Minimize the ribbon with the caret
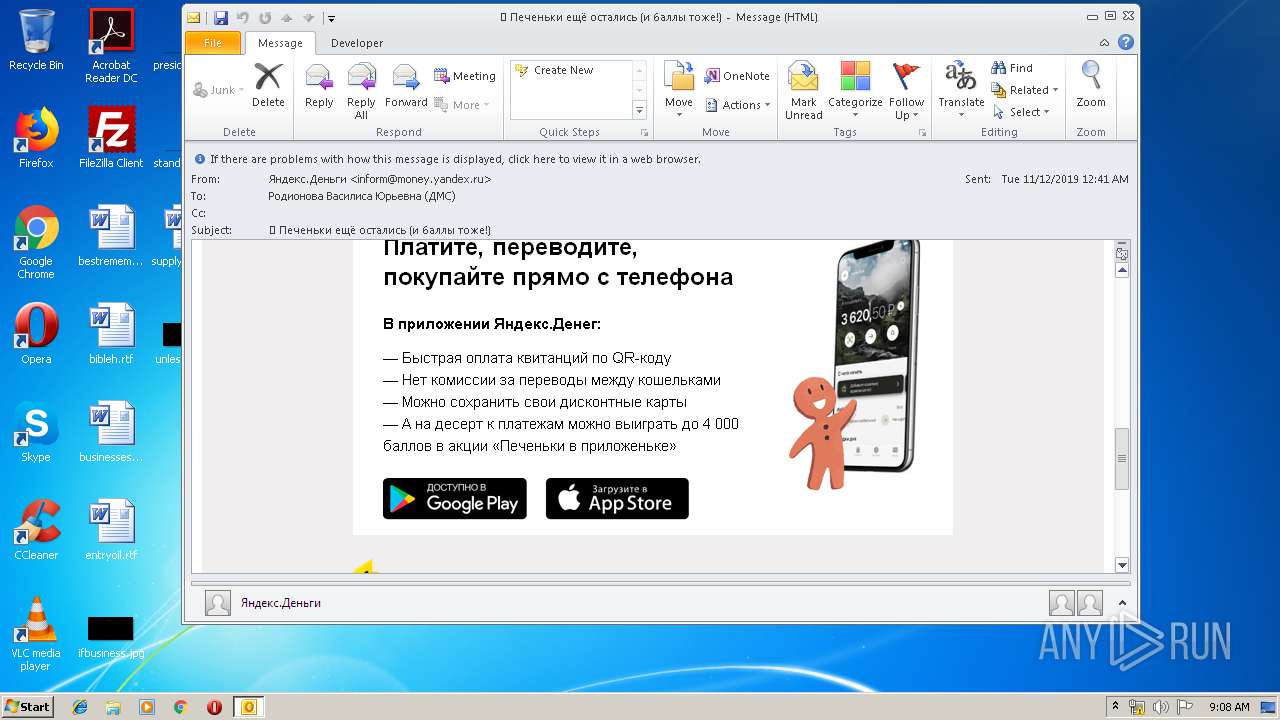 1105,43
